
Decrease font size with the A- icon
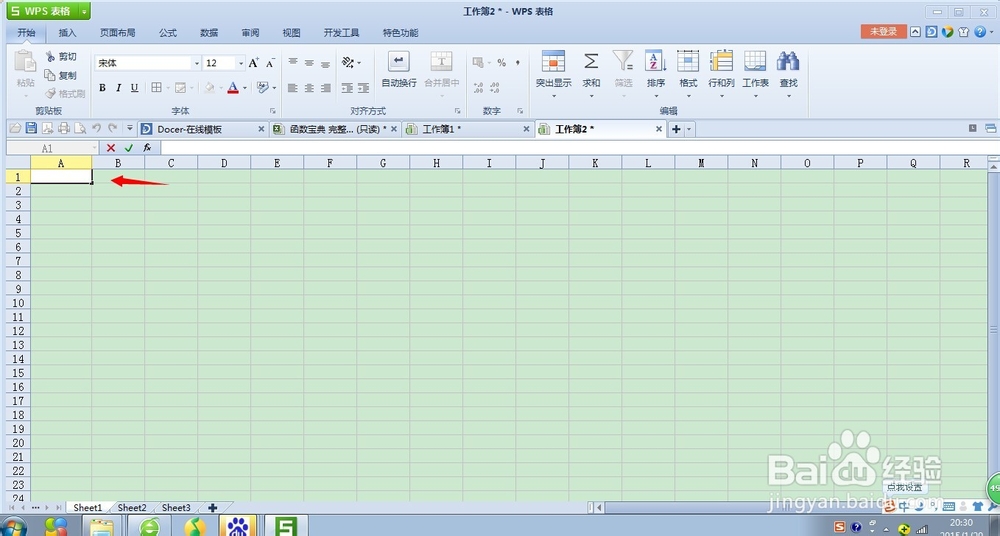pyautogui.click(x=270, y=63)
